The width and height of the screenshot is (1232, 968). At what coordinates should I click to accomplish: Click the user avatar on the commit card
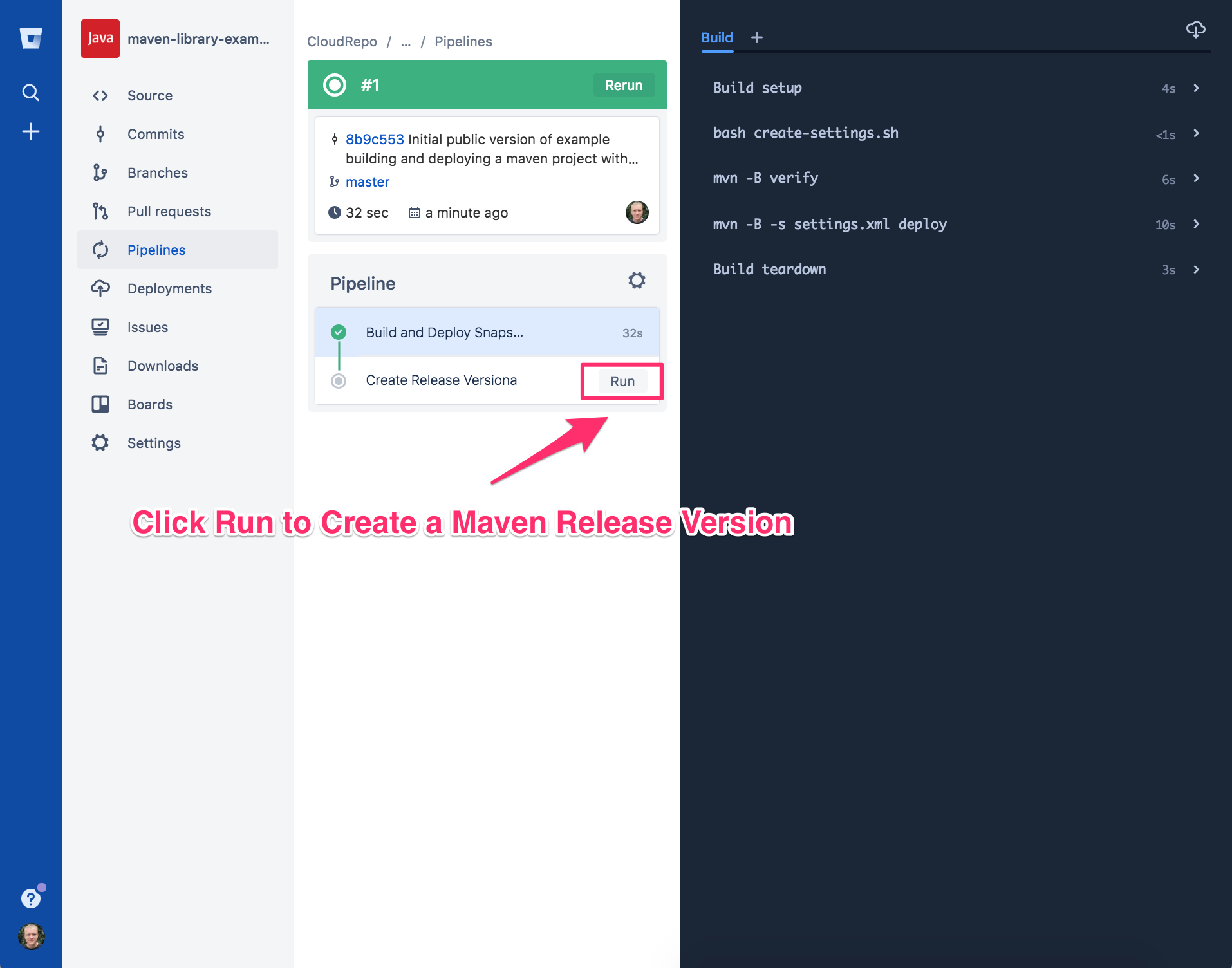click(637, 212)
